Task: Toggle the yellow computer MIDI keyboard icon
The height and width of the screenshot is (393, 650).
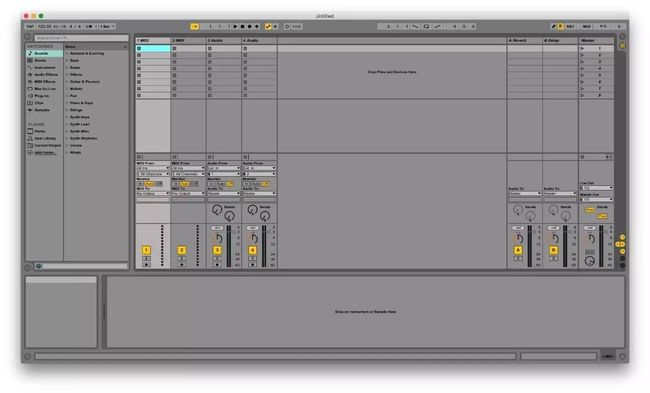Action: [x=560, y=27]
